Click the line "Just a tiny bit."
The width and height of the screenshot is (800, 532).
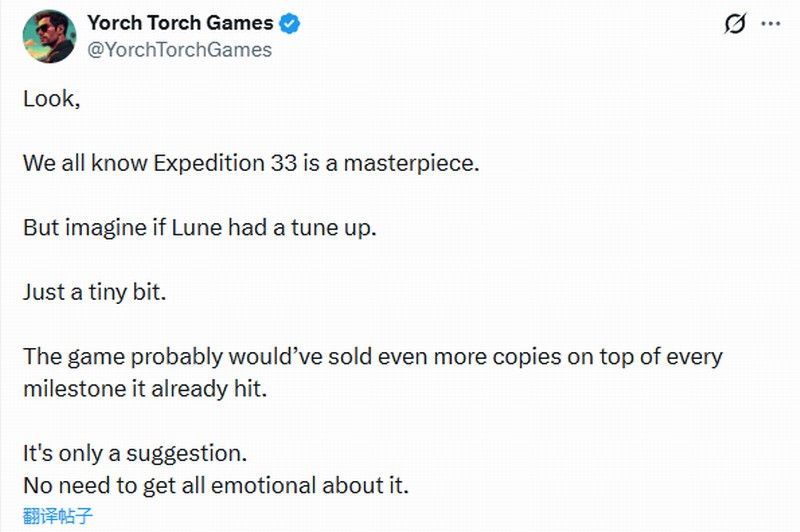click(x=99, y=291)
